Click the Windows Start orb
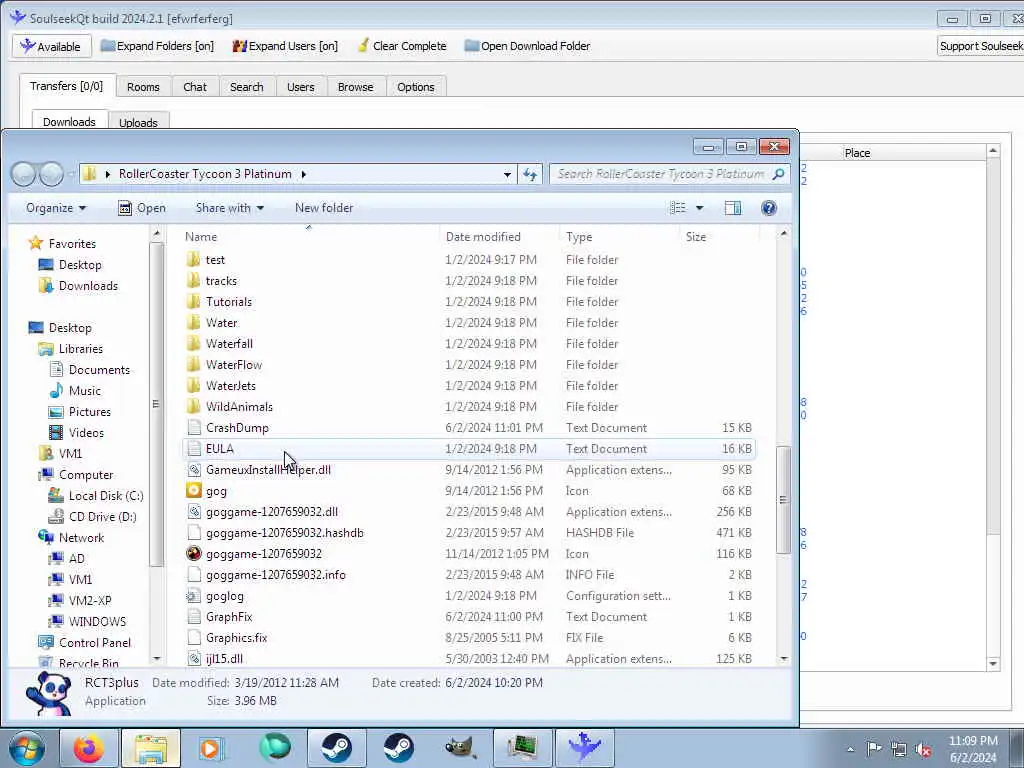 (27, 748)
